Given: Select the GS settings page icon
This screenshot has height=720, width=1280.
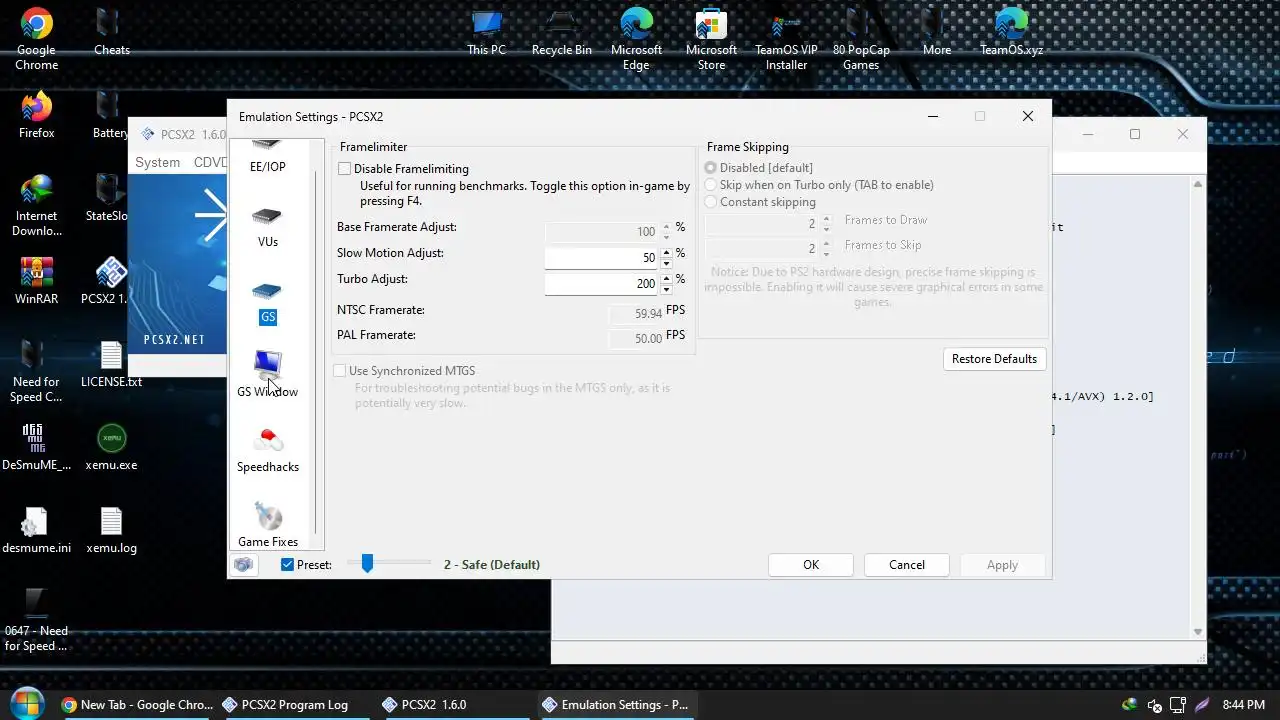Looking at the screenshot, I should 267,304.
